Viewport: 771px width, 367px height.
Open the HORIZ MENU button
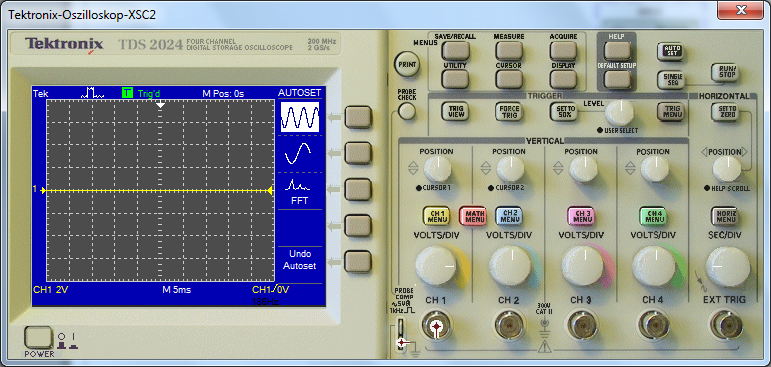[725, 216]
